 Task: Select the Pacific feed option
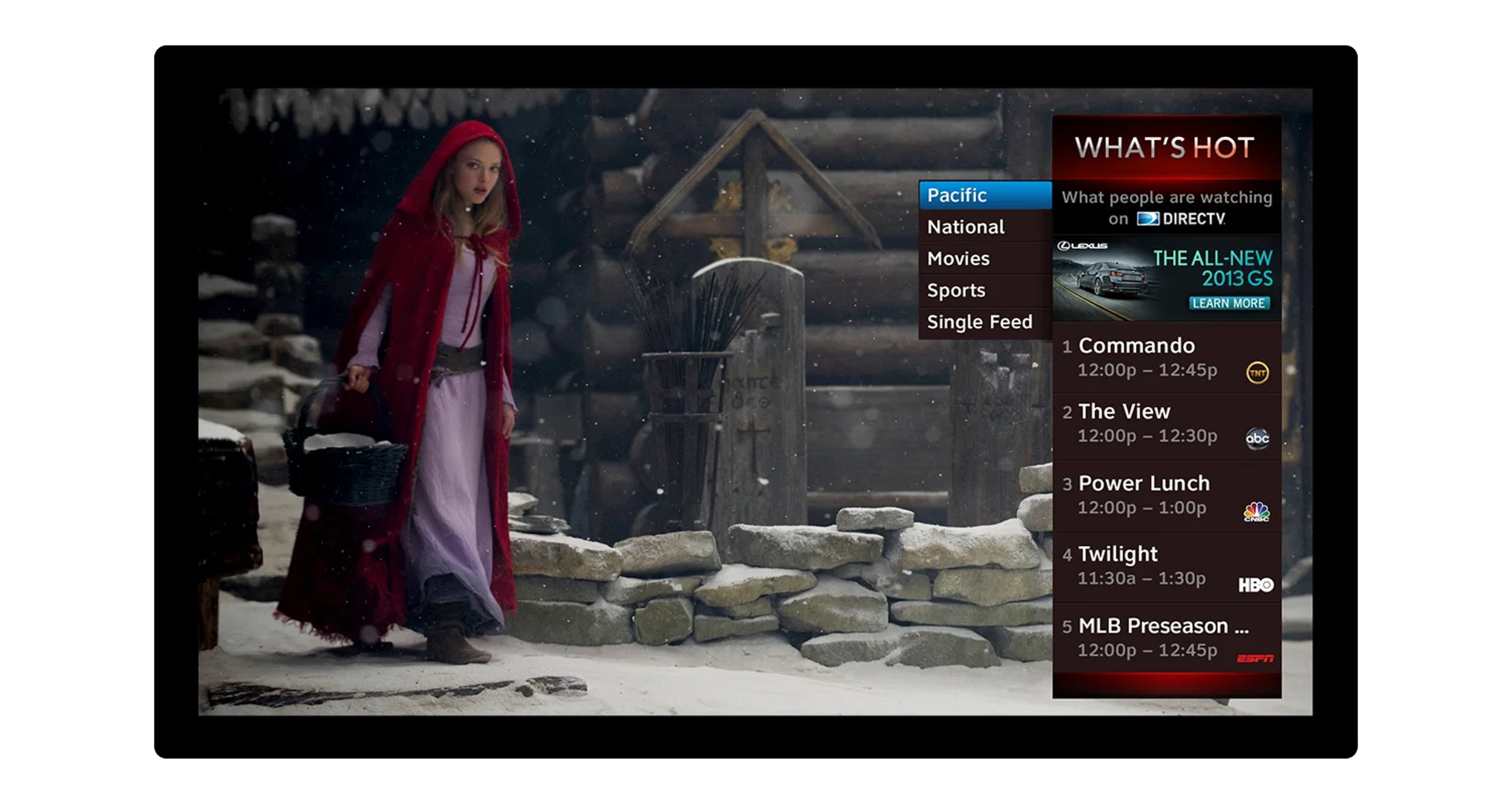pos(985,195)
